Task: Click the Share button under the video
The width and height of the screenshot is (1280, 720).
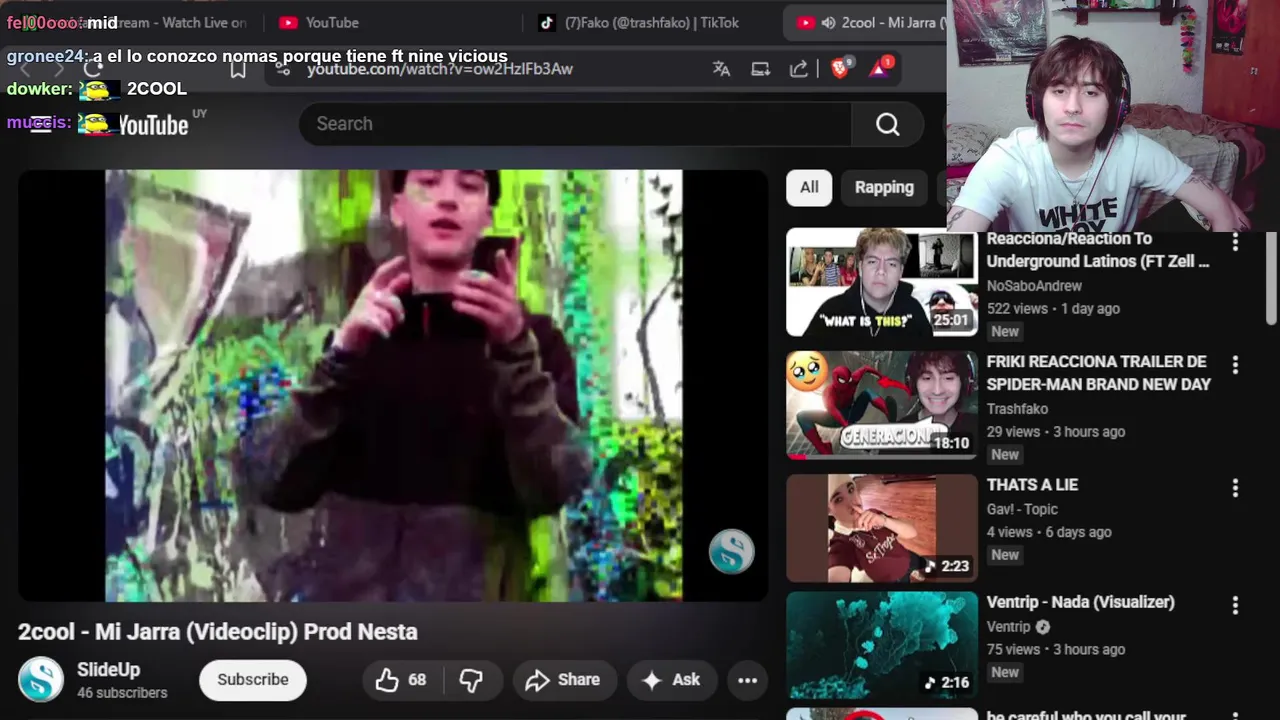Action: [563, 680]
